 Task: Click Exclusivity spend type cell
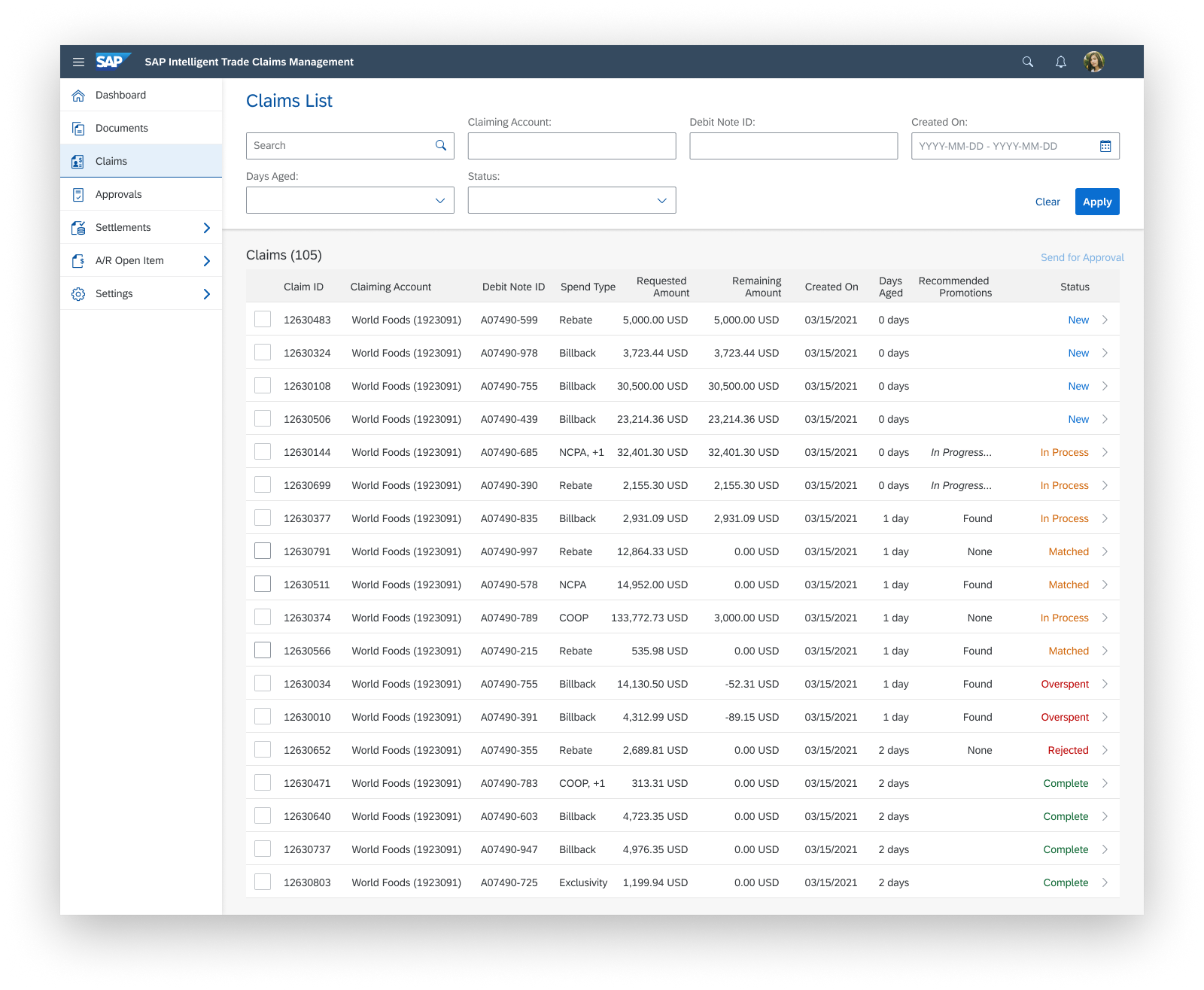[583, 882]
